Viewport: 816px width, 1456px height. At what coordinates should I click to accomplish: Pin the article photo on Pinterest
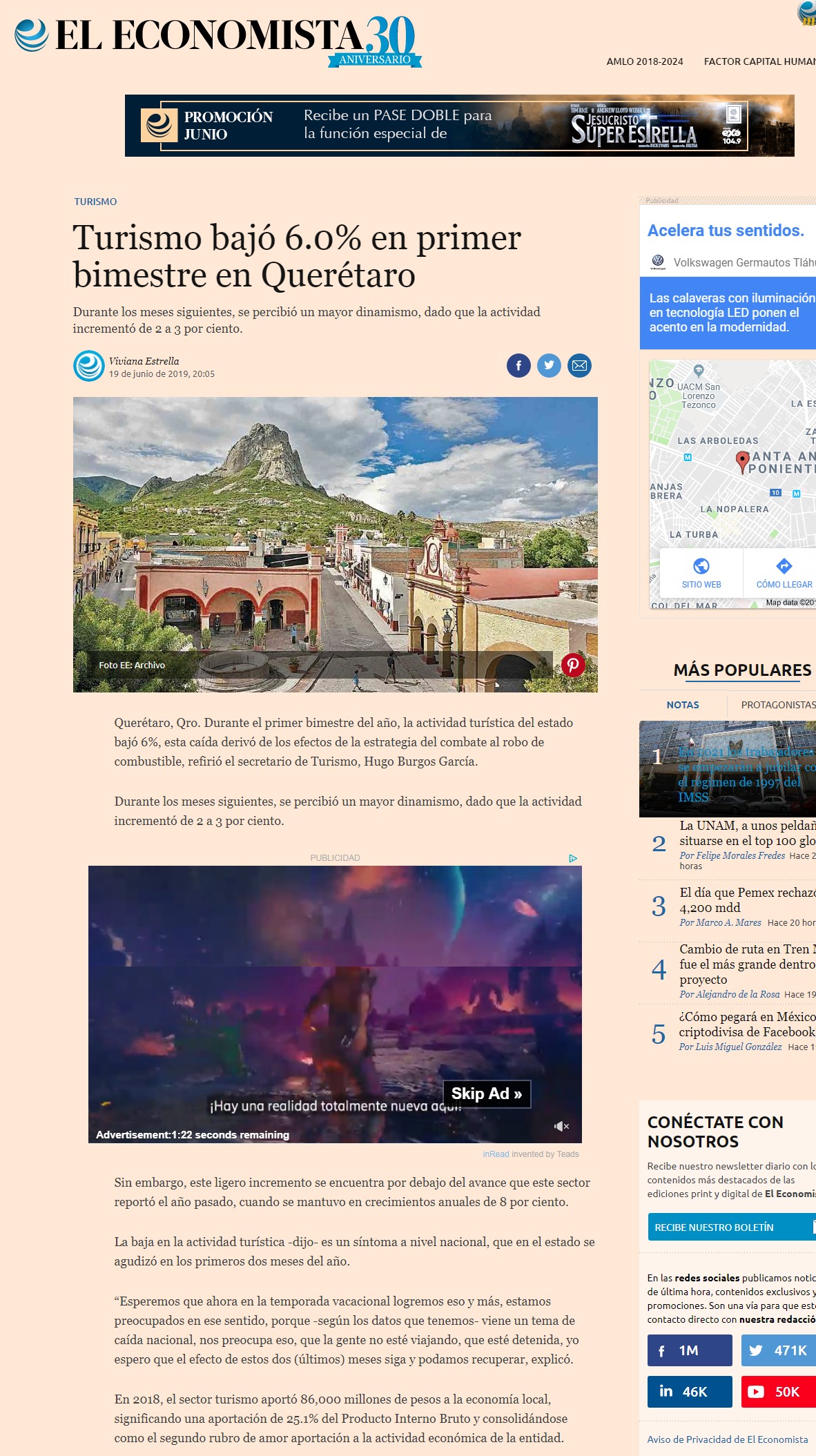tap(573, 665)
